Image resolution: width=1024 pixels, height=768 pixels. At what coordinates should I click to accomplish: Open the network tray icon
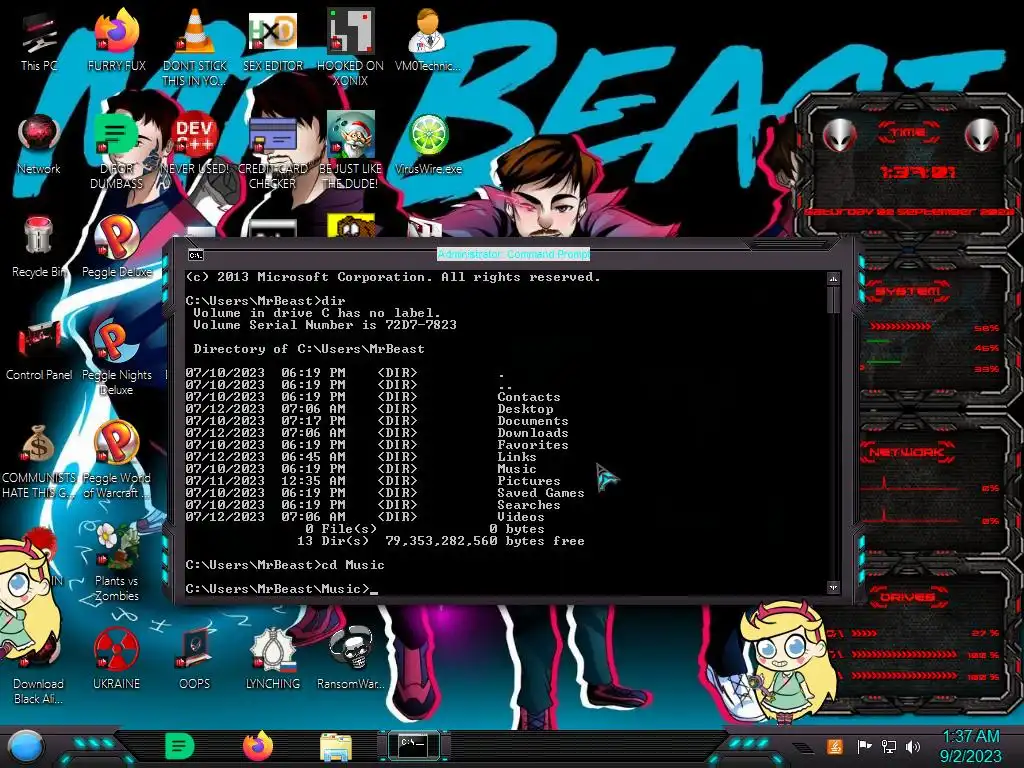(x=889, y=747)
